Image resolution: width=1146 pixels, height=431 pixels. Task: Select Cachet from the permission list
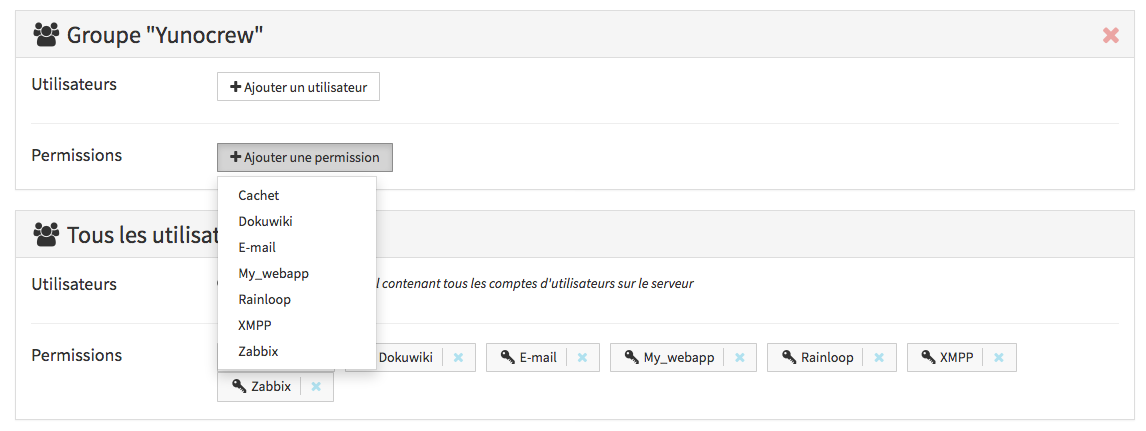coord(259,195)
